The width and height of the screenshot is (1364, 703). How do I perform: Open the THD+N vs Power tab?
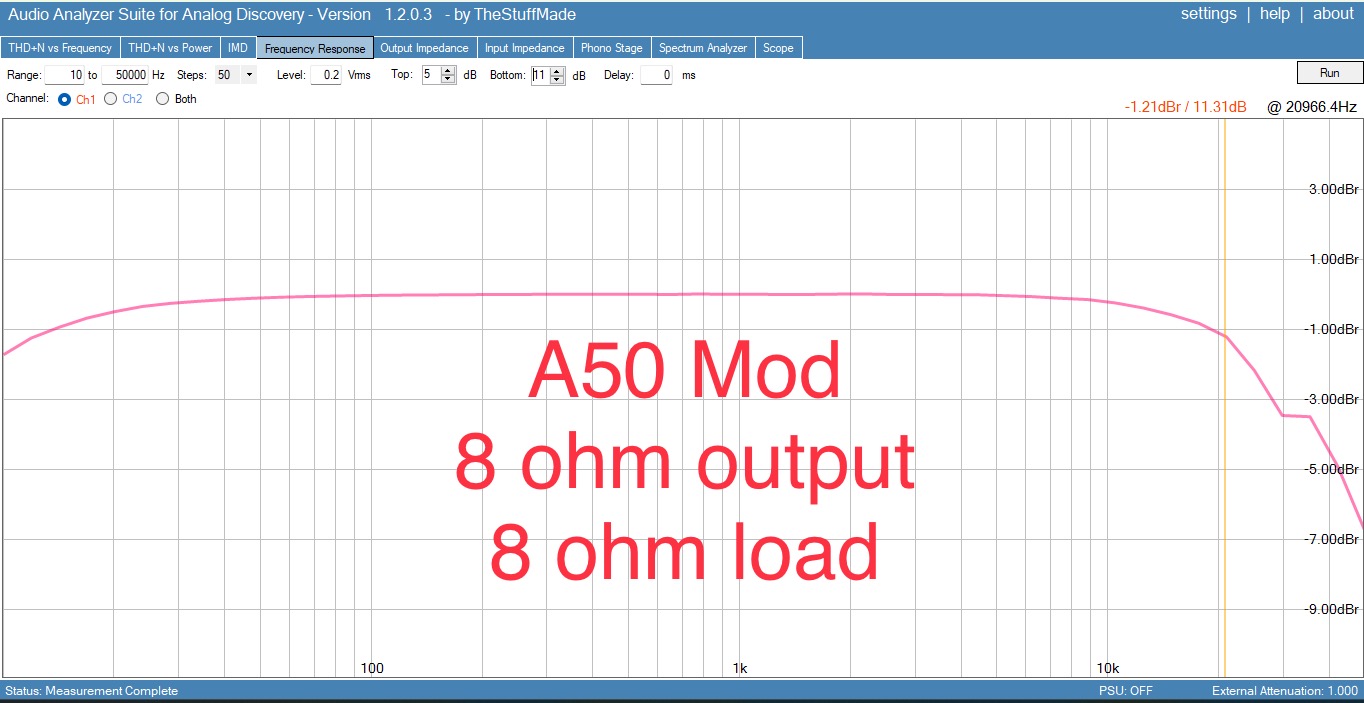pos(170,48)
